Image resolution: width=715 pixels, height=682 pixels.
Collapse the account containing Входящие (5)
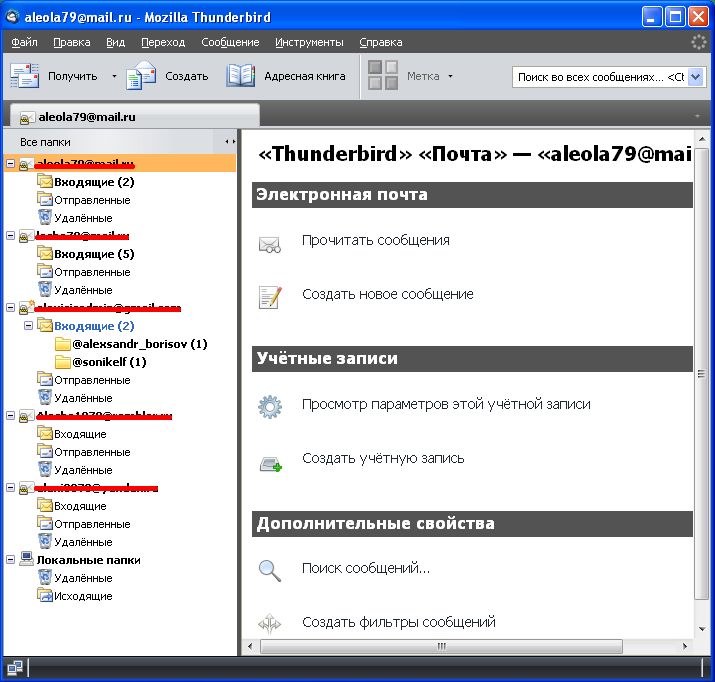click(10, 236)
